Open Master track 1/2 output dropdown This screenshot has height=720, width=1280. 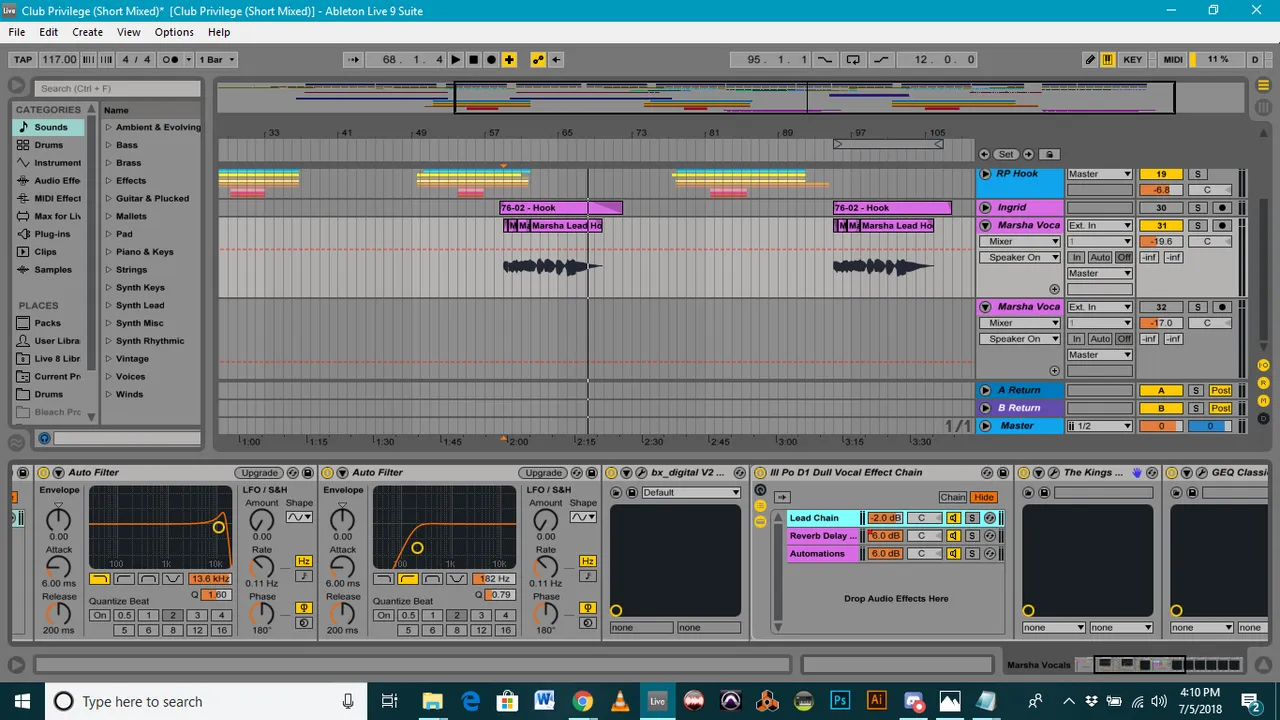coord(1099,426)
